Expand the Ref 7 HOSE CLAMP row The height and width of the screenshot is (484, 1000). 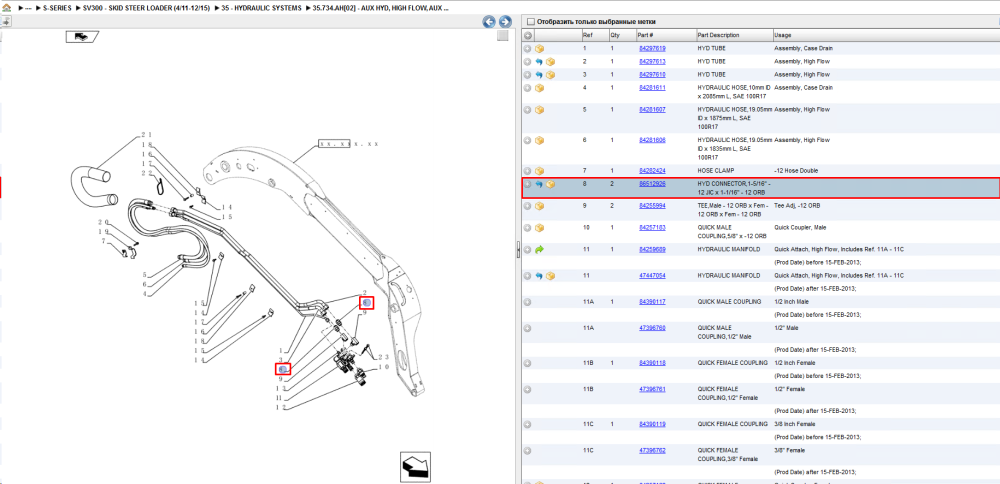(x=527, y=171)
